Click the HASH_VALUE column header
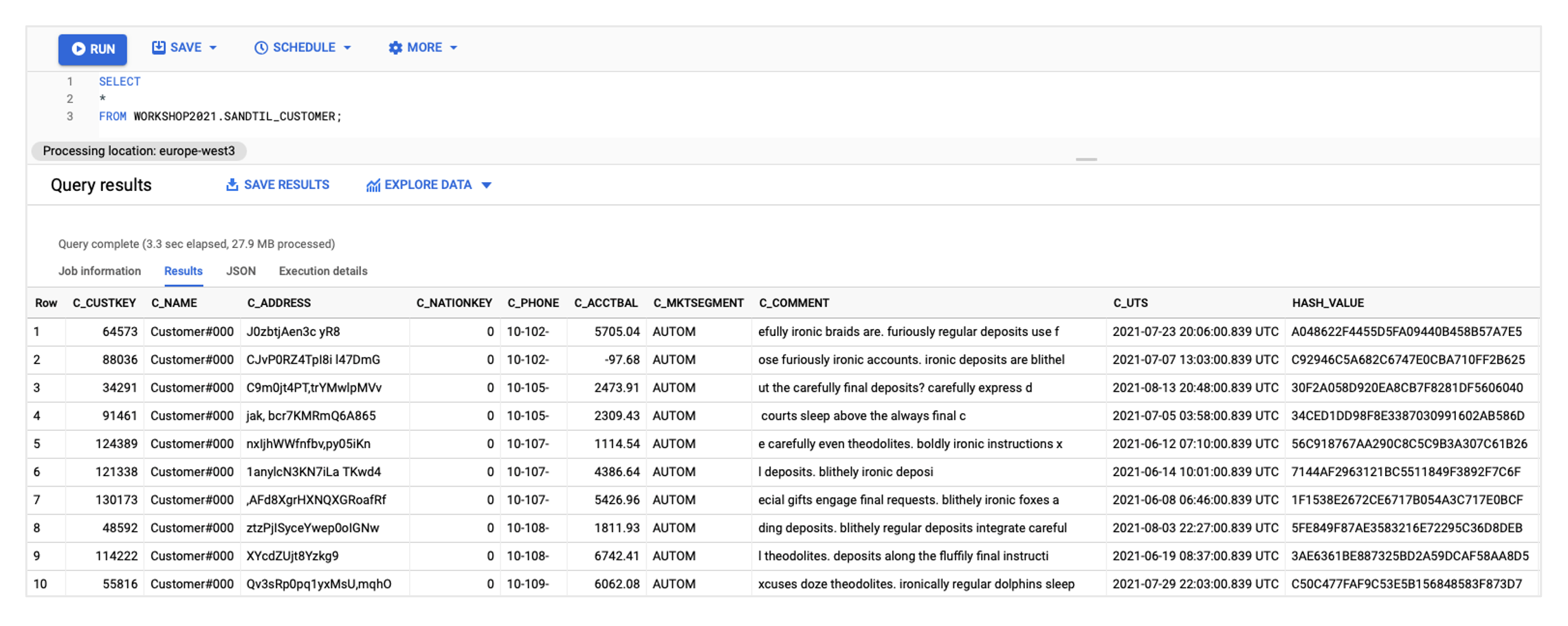The image size is (1568, 626). 1328,303
